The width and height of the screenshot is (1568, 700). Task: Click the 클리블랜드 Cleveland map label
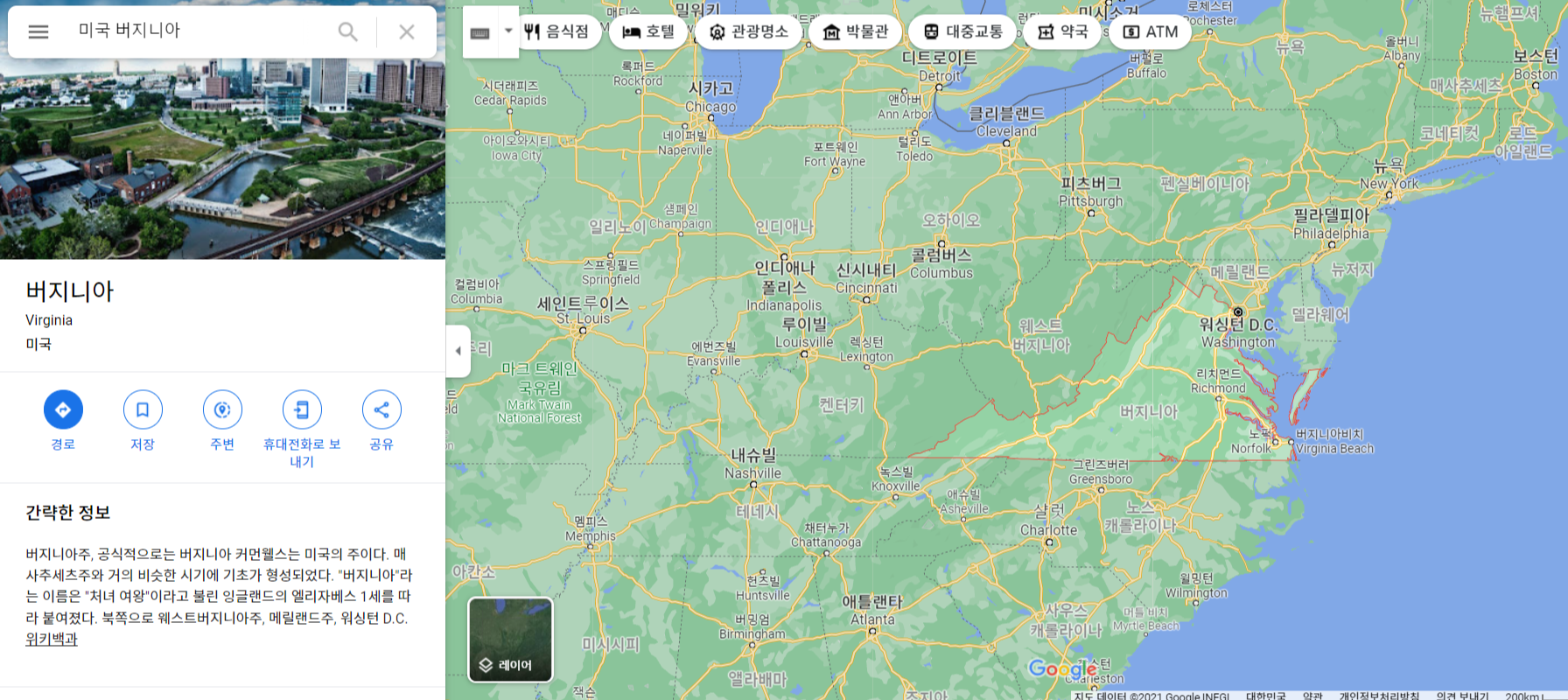click(1007, 122)
